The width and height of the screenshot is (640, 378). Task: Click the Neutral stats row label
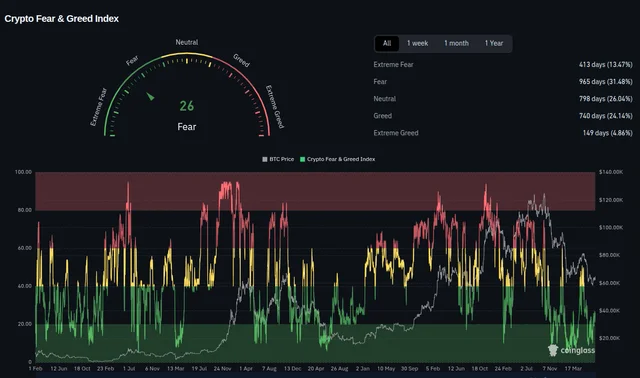[384, 99]
